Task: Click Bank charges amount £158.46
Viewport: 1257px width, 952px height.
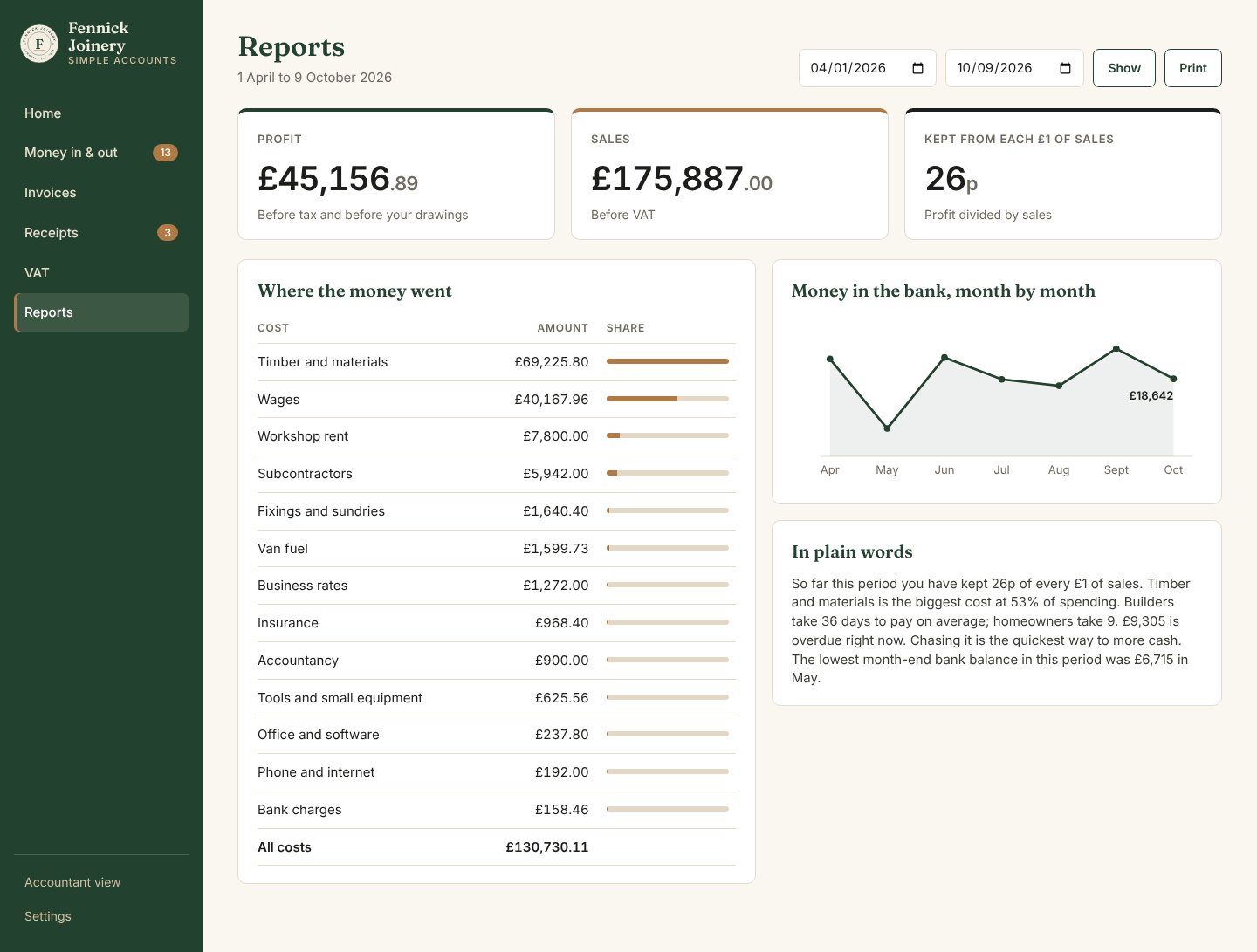Action: (x=562, y=810)
